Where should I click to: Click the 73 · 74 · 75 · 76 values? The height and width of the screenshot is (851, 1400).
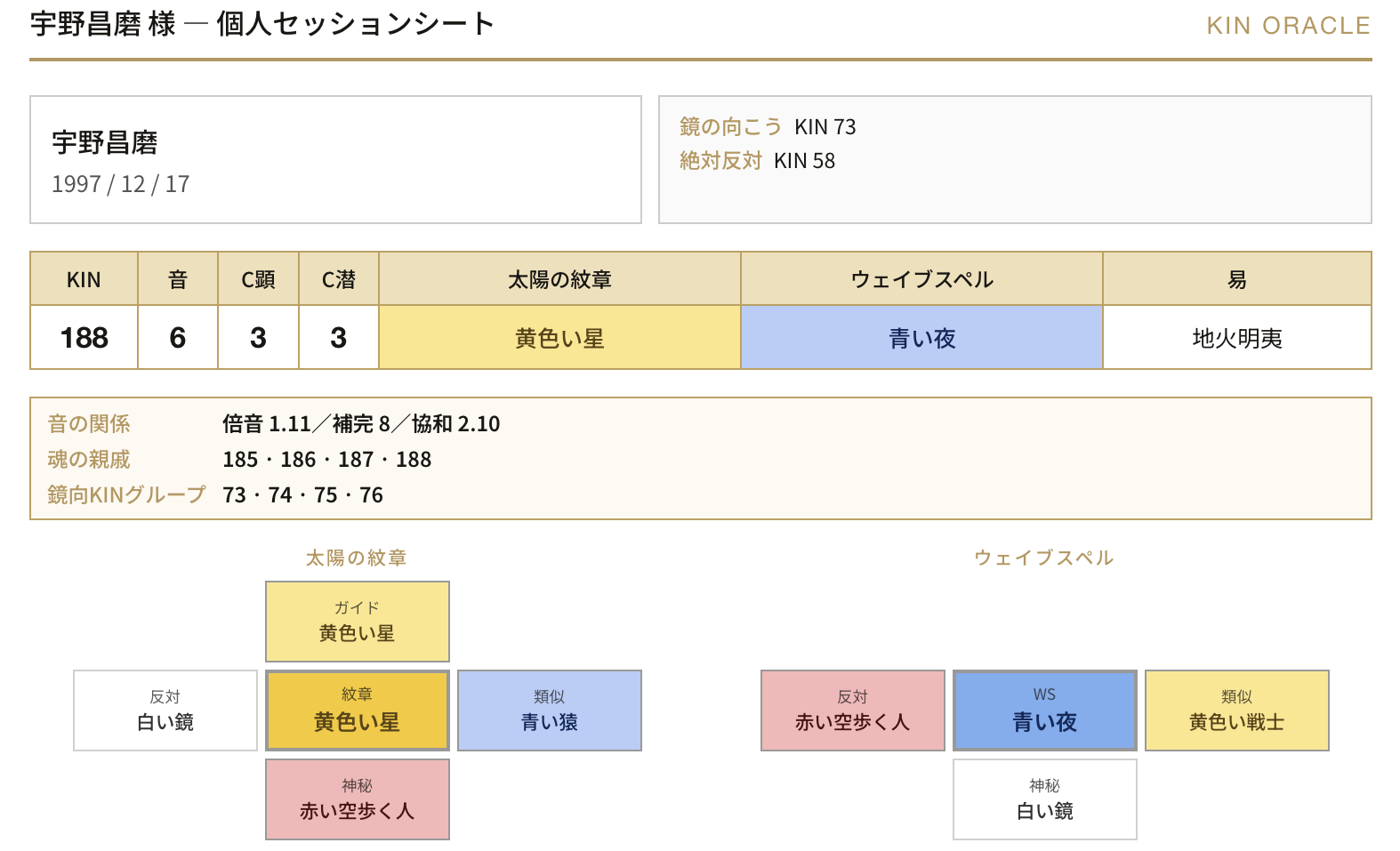(x=302, y=495)
